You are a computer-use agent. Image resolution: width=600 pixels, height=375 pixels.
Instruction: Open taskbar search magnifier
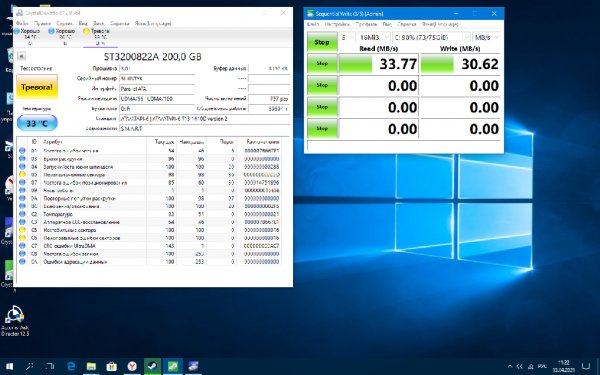tap(29, 366)
